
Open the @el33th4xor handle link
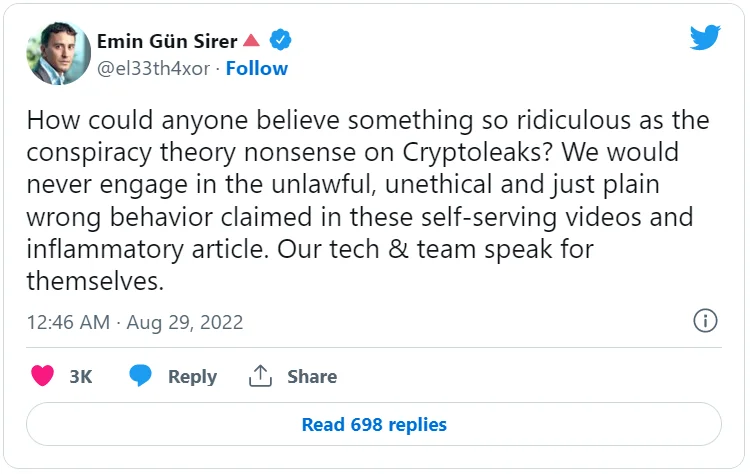coord(154,68)
